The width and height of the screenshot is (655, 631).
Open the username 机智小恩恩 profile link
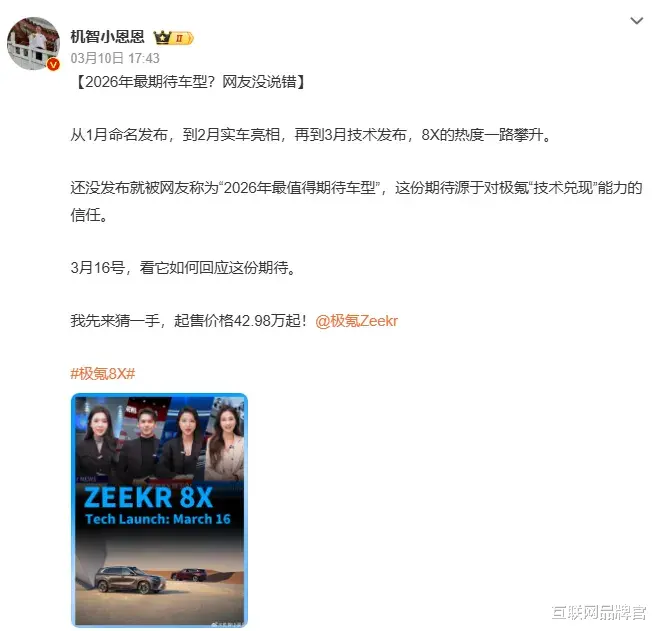tap(107, 37)
